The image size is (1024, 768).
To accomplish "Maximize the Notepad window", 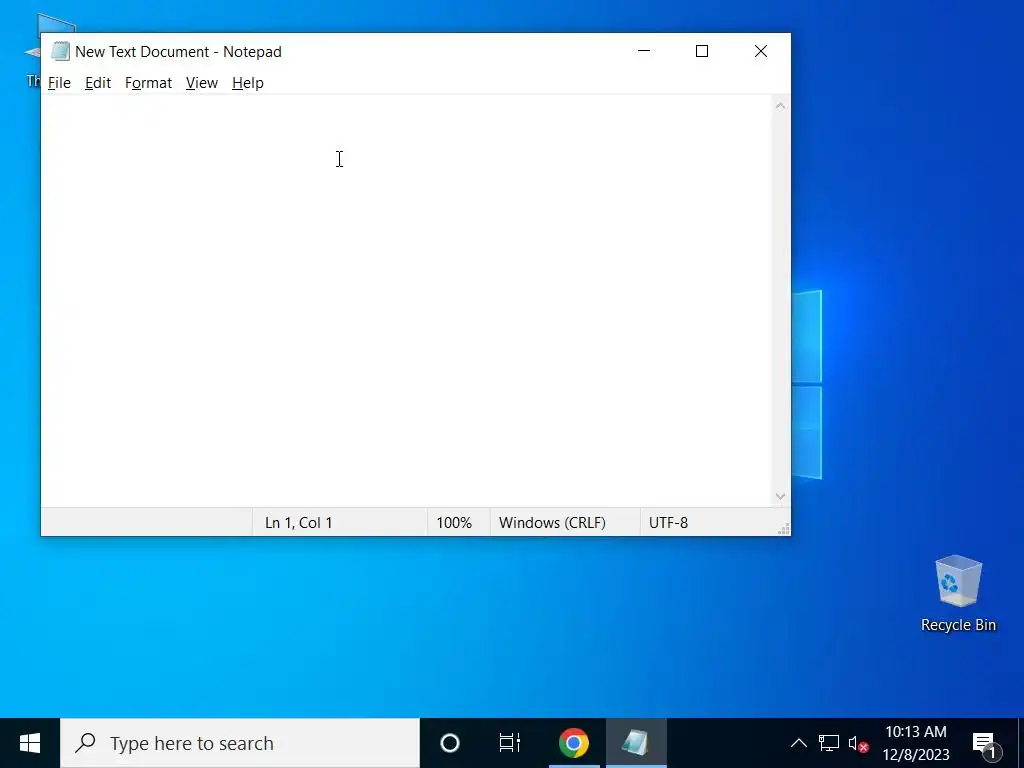I will click(702, 51).
